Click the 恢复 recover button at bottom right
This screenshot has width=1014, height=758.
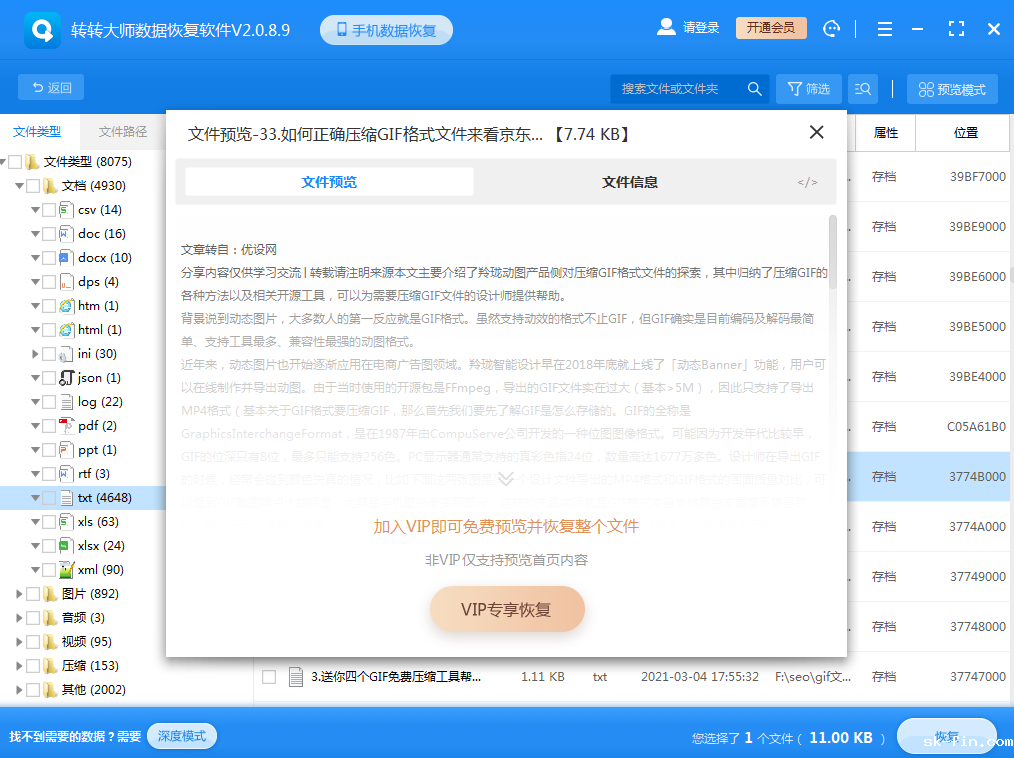[x=947, y=735]
